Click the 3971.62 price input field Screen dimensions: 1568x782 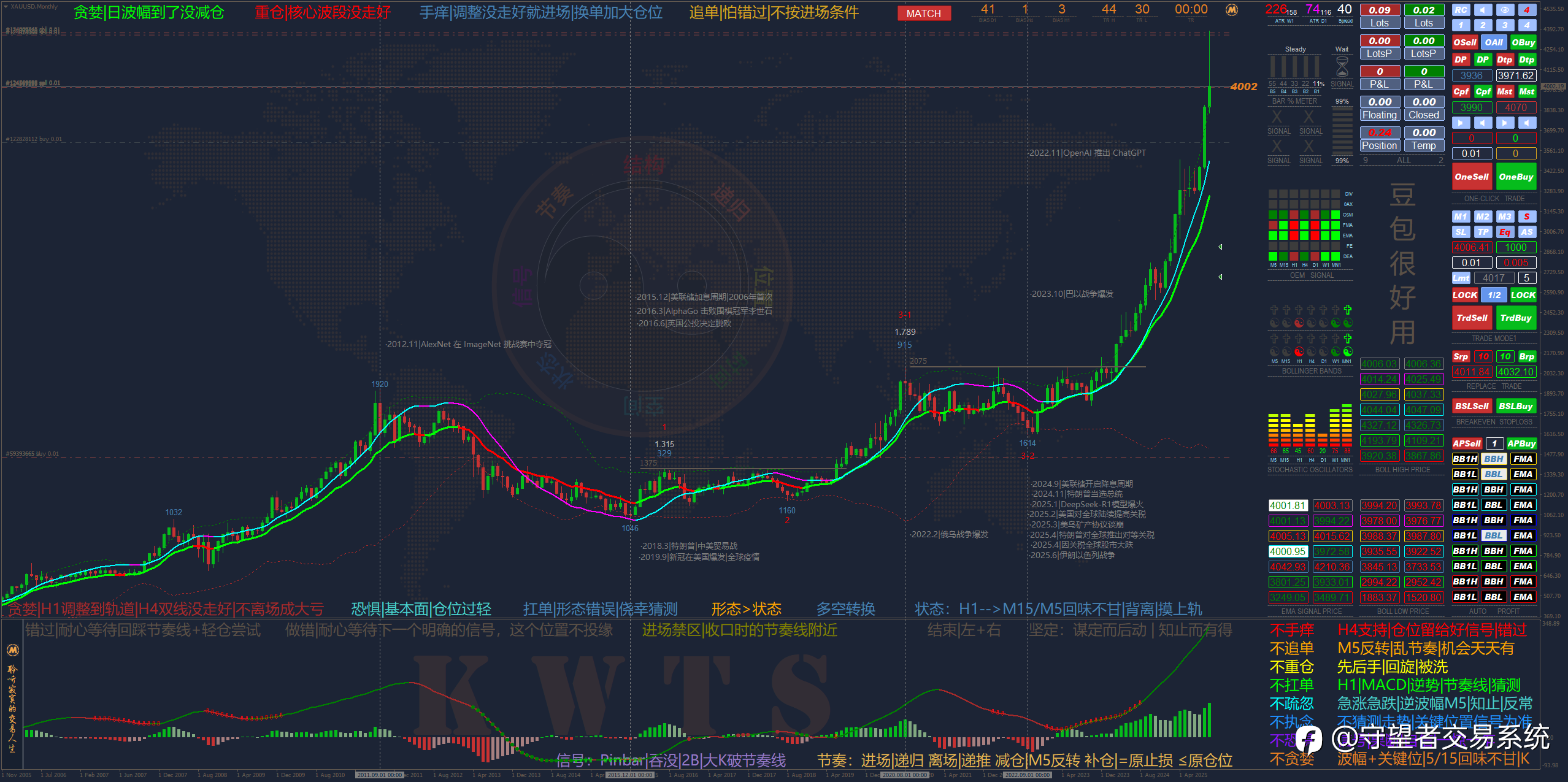pos(1515,75)
